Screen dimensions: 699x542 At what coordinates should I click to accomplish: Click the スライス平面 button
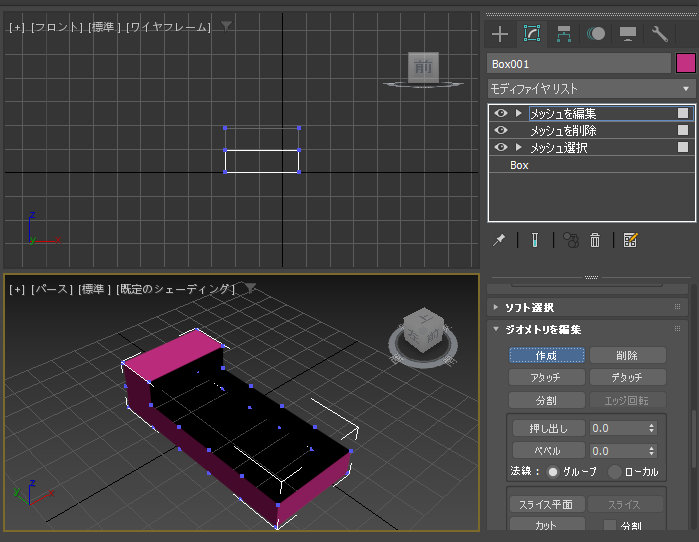point(547,505)
